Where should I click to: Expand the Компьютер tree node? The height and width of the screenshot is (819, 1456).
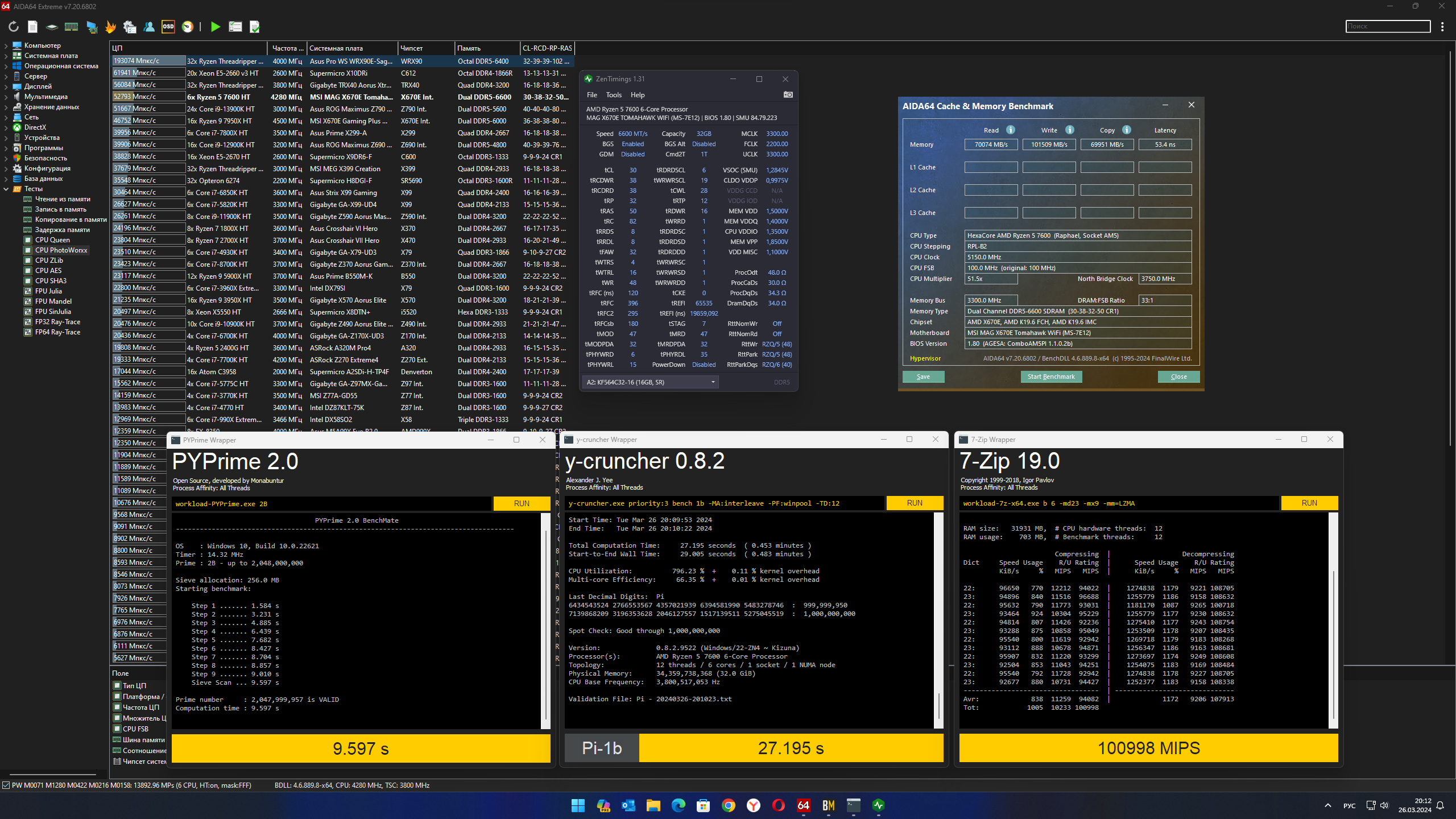pyautogui.click(x=6, y=45)
